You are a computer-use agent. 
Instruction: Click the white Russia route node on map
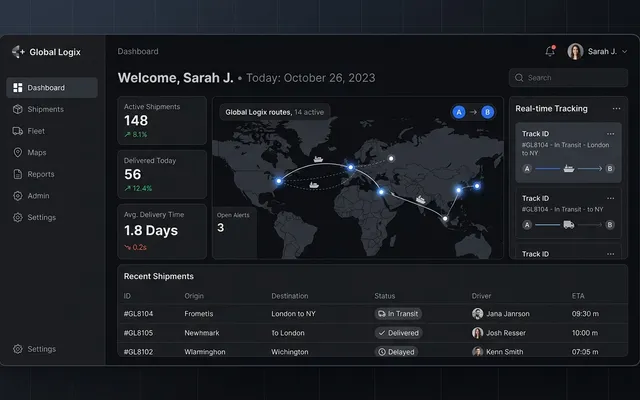click(391, 158)
